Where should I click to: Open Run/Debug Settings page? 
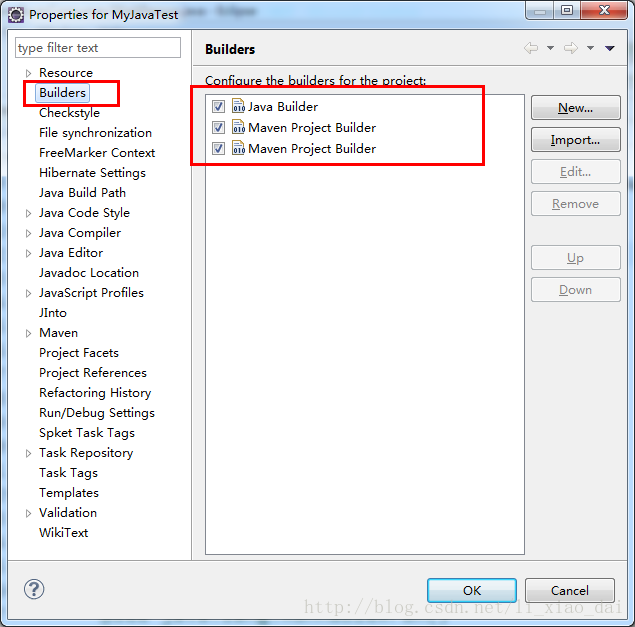pos(97,413)
